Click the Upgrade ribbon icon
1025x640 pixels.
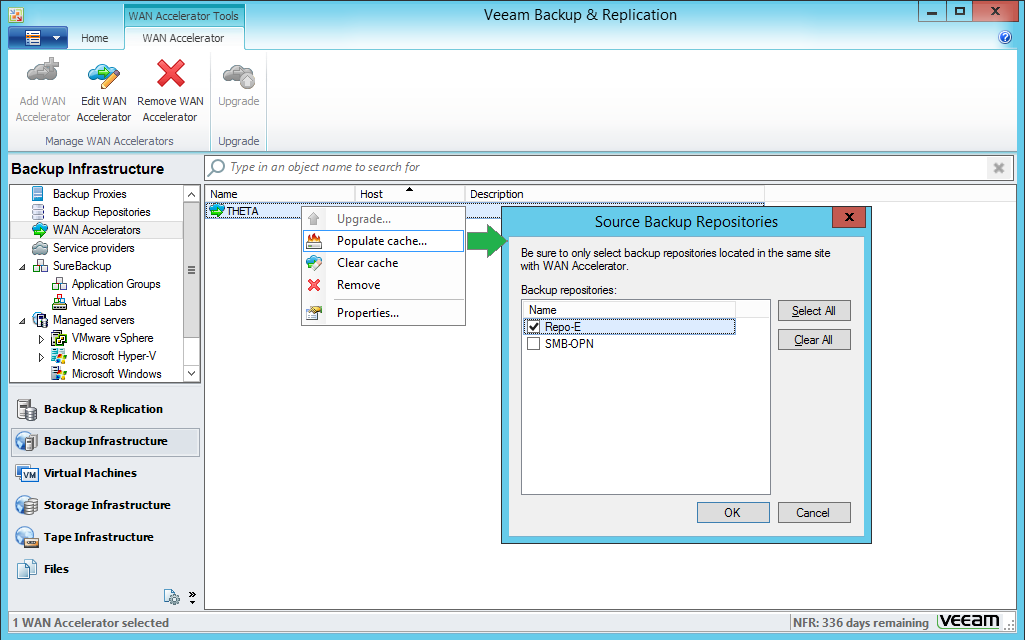[239, 76]
